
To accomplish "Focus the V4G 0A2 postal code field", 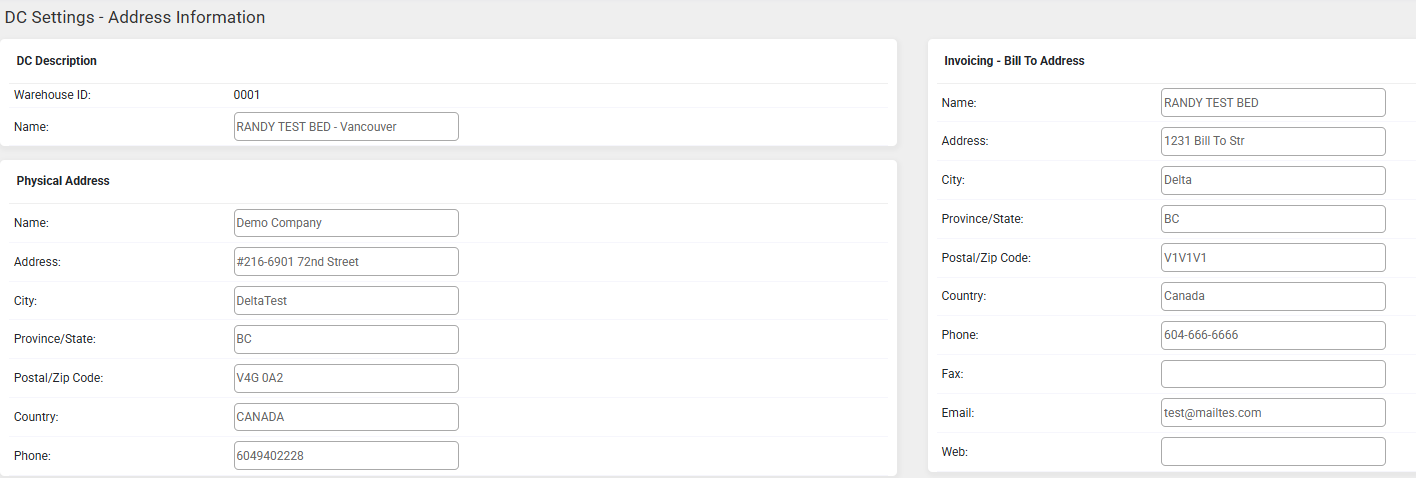I will click(346, 378).
